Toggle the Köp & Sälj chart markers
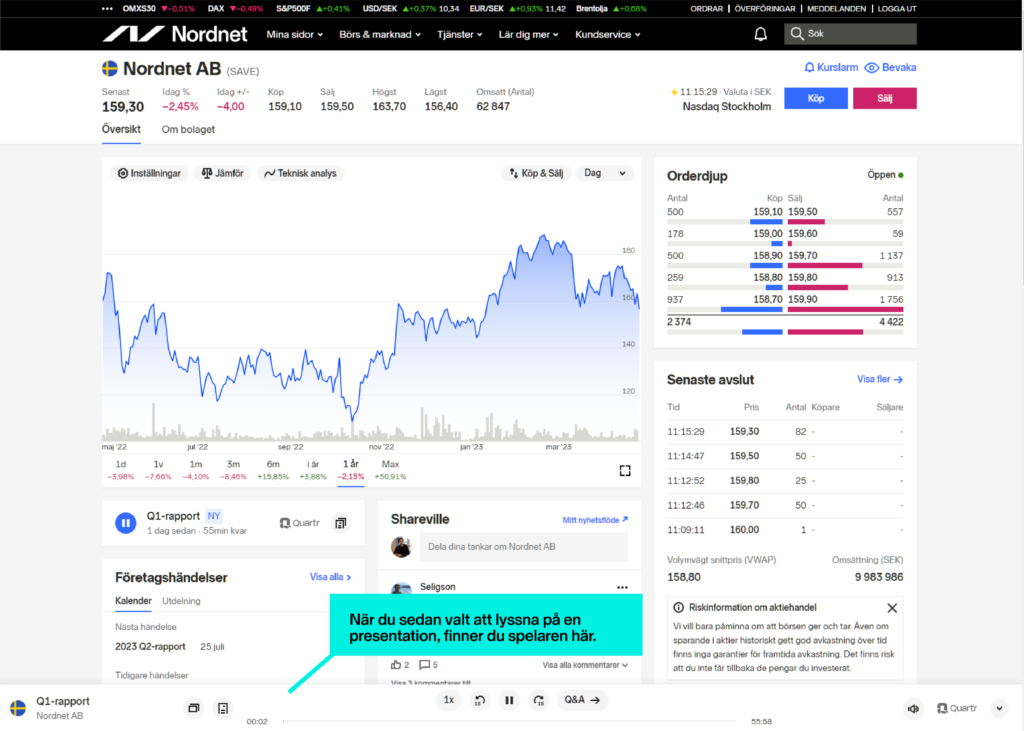This screenshot has height=731, width=1024. [x=536, y=173]
